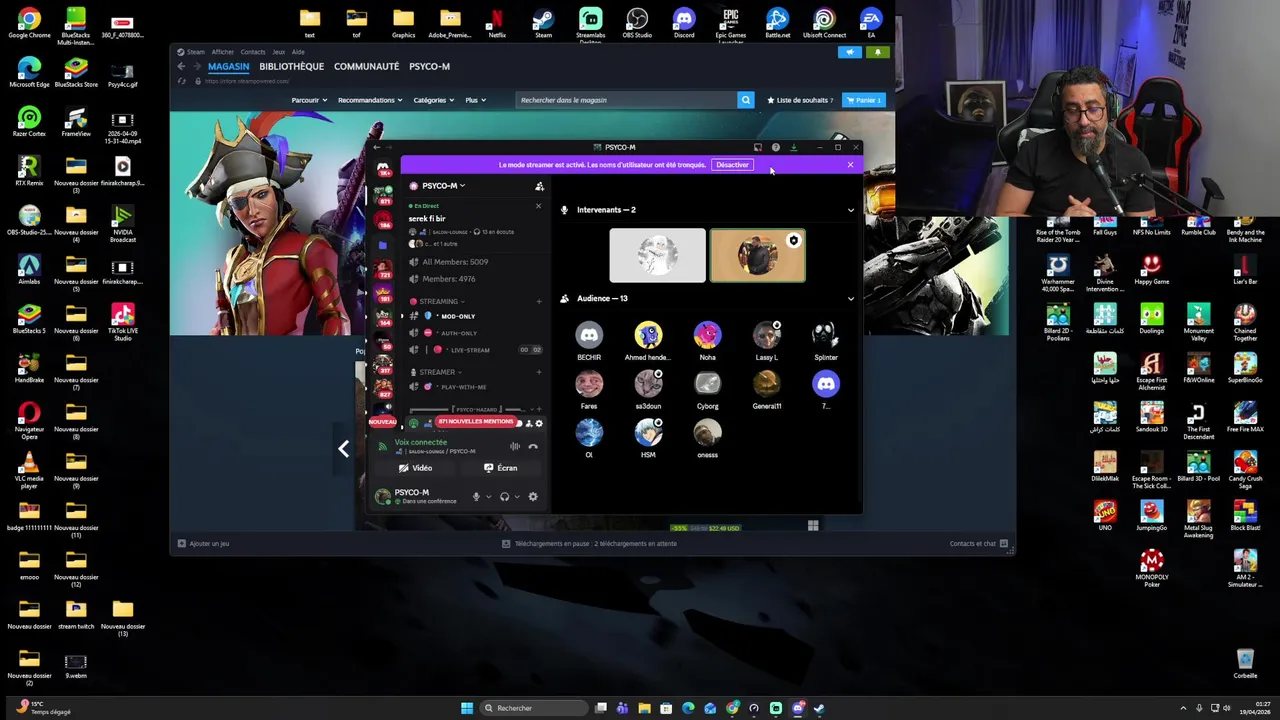Select Noha avatar in Audience

707,335
